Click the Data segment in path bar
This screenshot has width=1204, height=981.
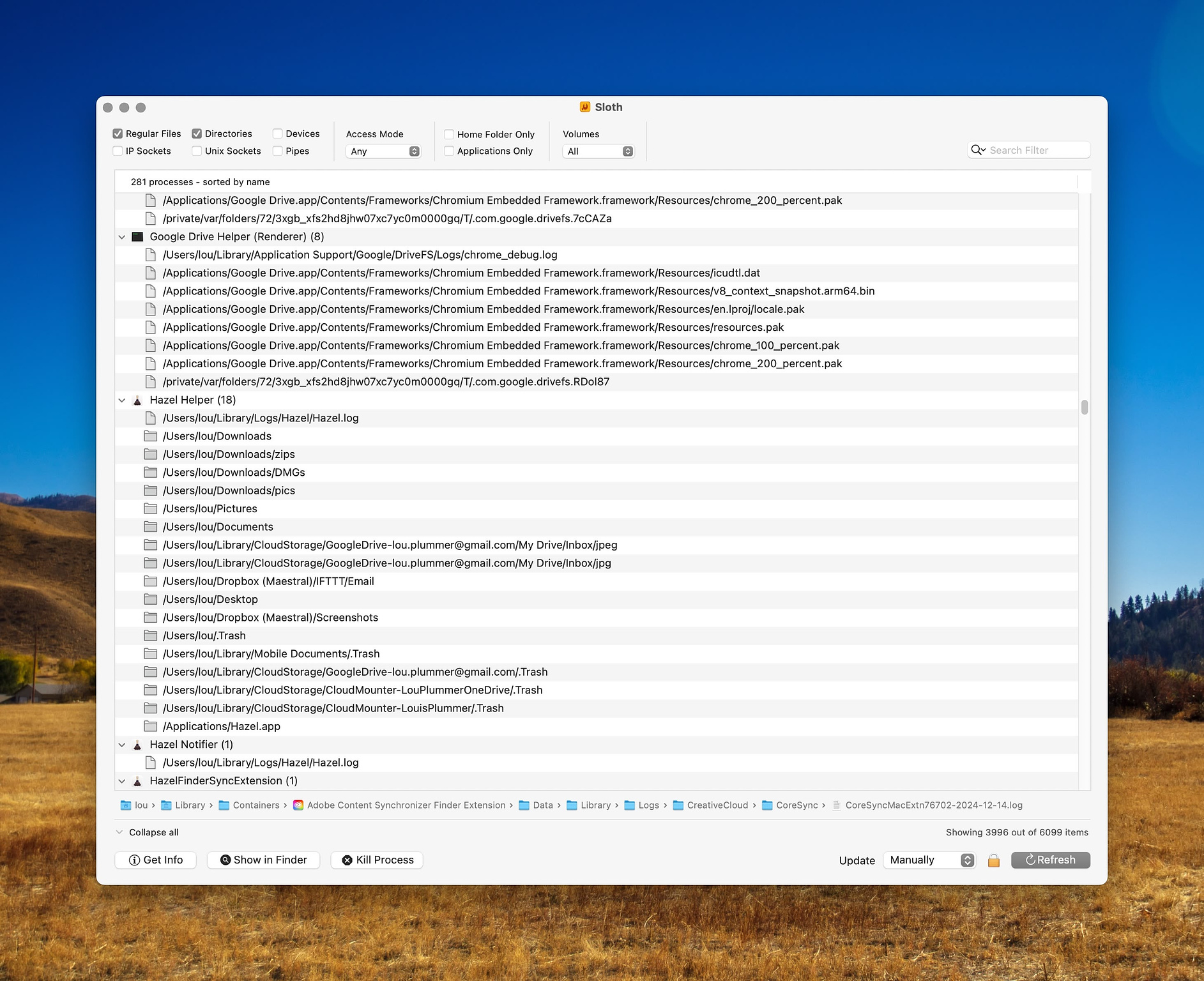click(536, 805)
